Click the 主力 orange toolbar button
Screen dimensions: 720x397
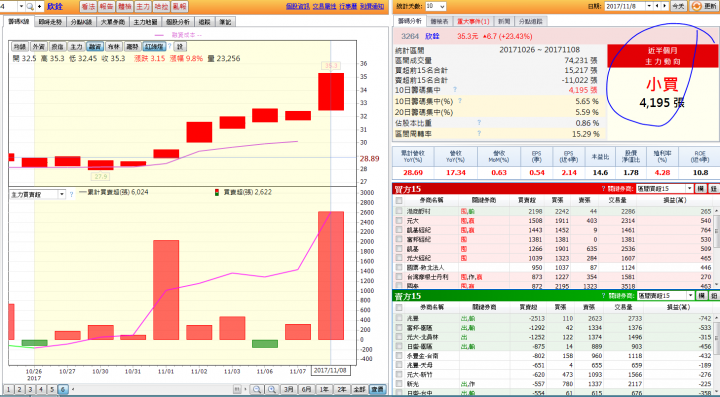(143, 6)
